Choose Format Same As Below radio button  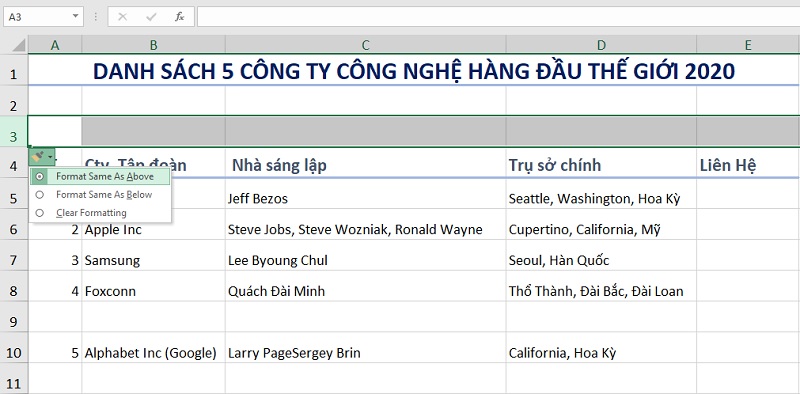(40, 194)
